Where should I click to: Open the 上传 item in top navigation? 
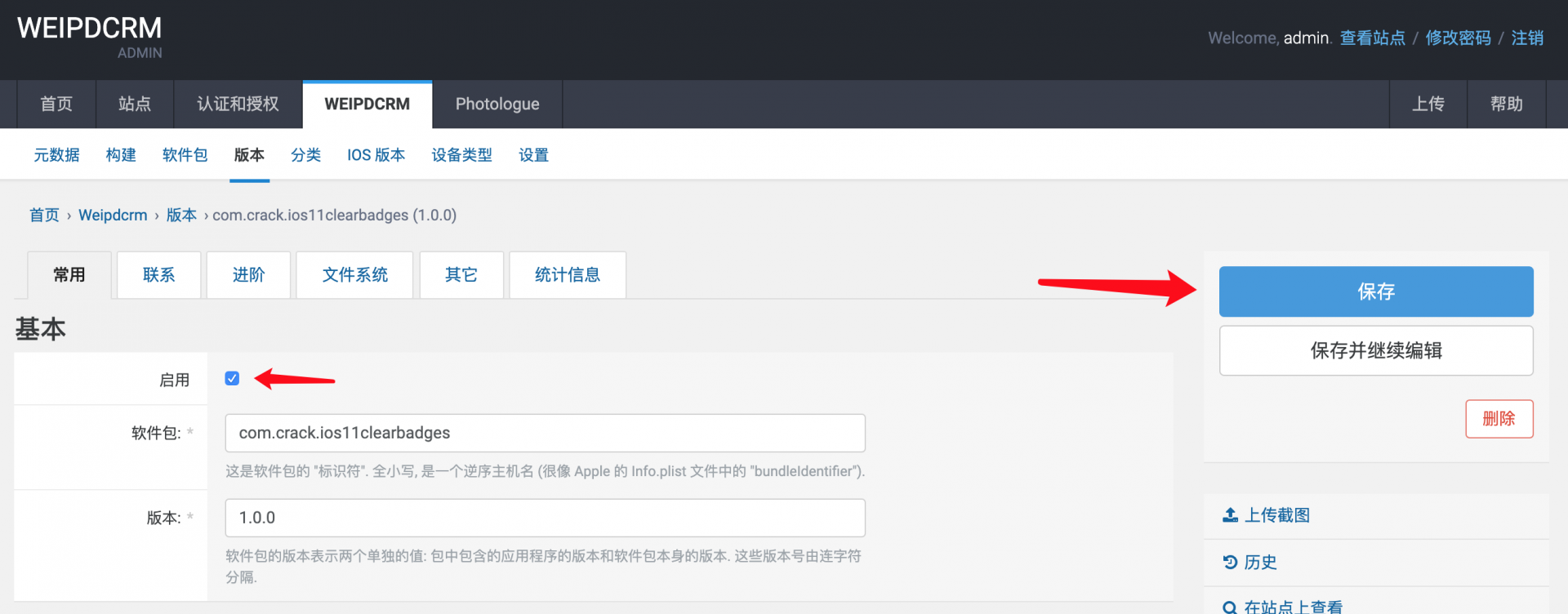coord(1428,104)
